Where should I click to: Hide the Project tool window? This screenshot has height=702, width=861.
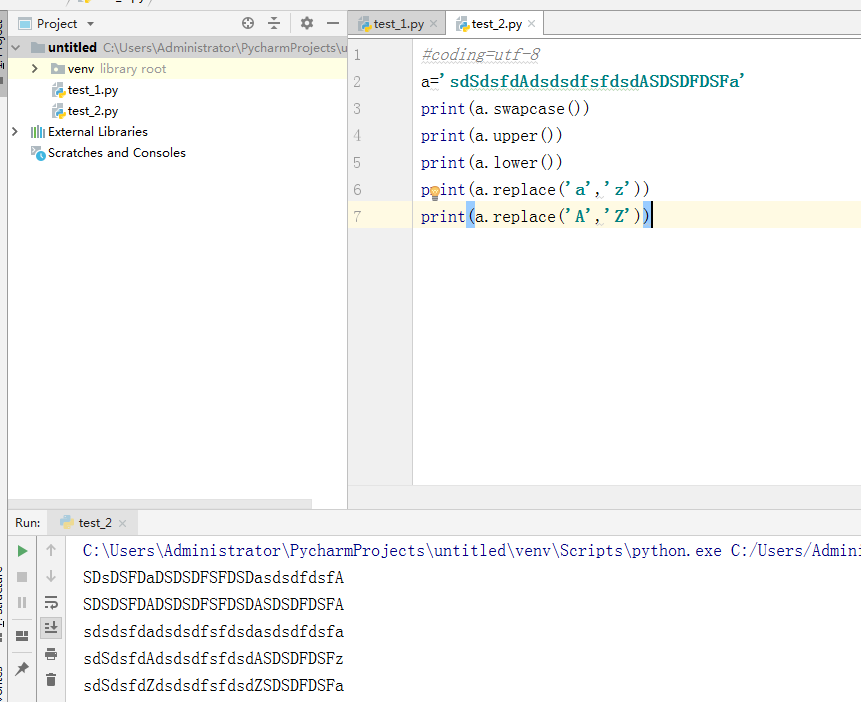332,23
